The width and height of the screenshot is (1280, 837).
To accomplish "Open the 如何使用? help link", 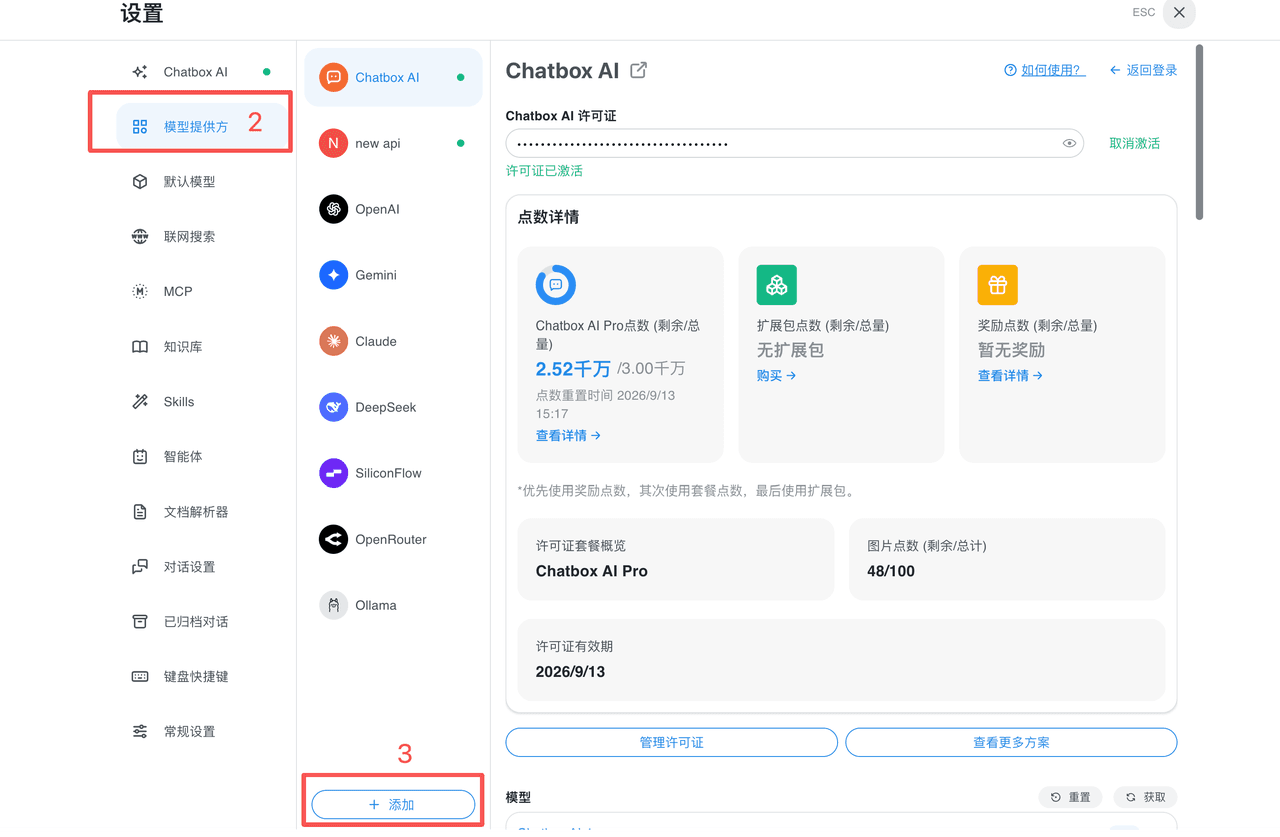I will (x=1045, y=70).
